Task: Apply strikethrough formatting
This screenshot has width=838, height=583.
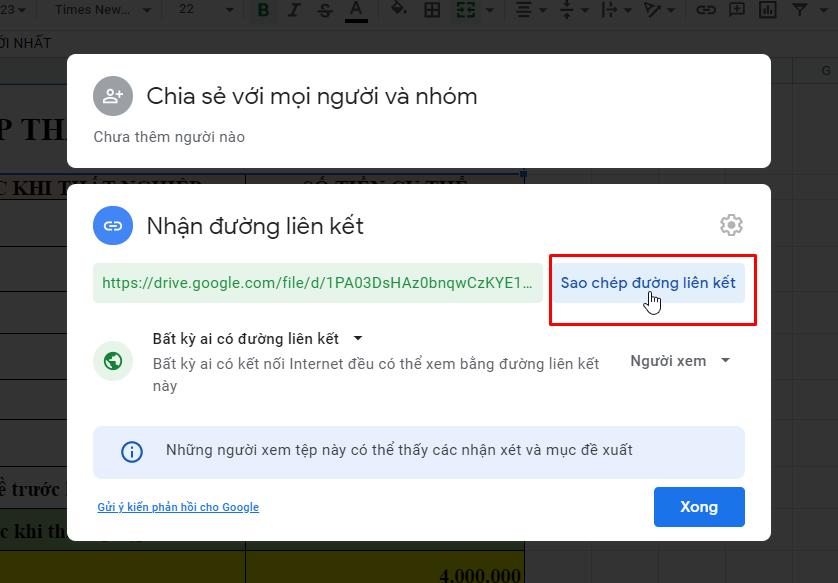Action: click(x=324, y=11)
